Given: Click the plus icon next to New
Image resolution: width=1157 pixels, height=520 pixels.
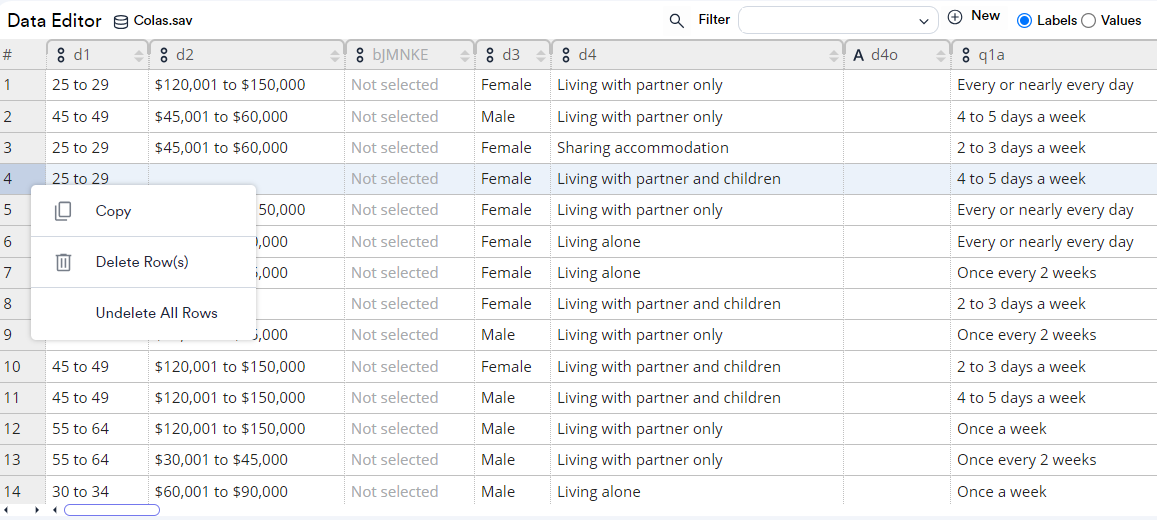Looking at the screenshot, I should [x=955, y=17].
